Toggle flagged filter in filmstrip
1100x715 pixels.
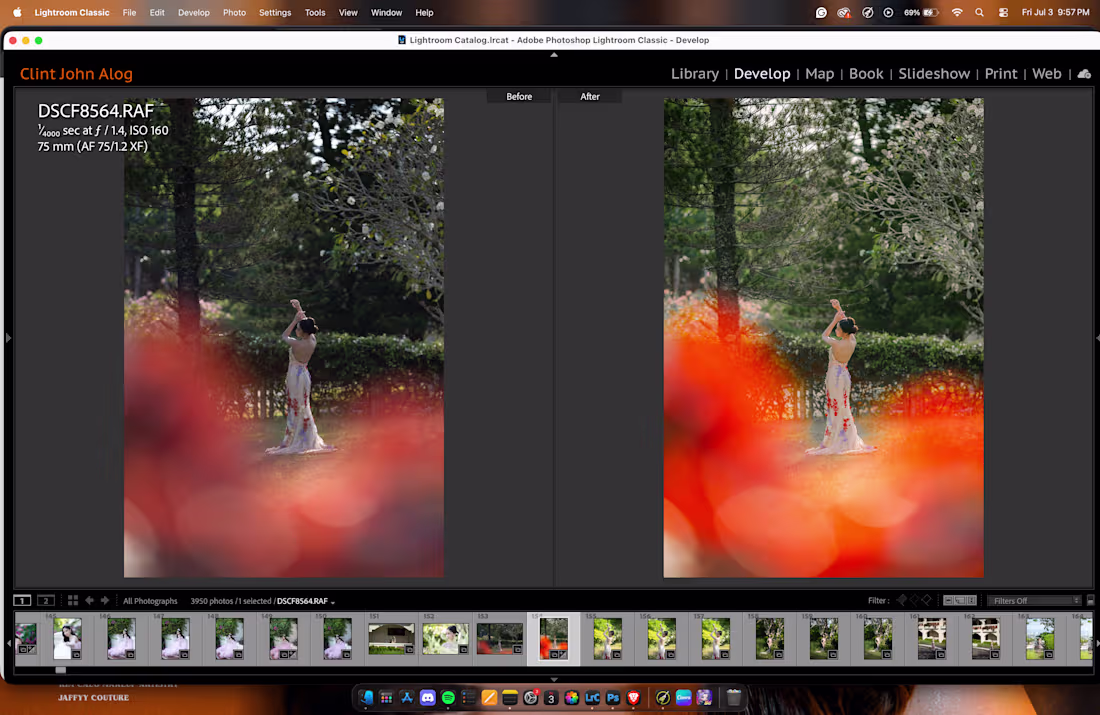902,600
